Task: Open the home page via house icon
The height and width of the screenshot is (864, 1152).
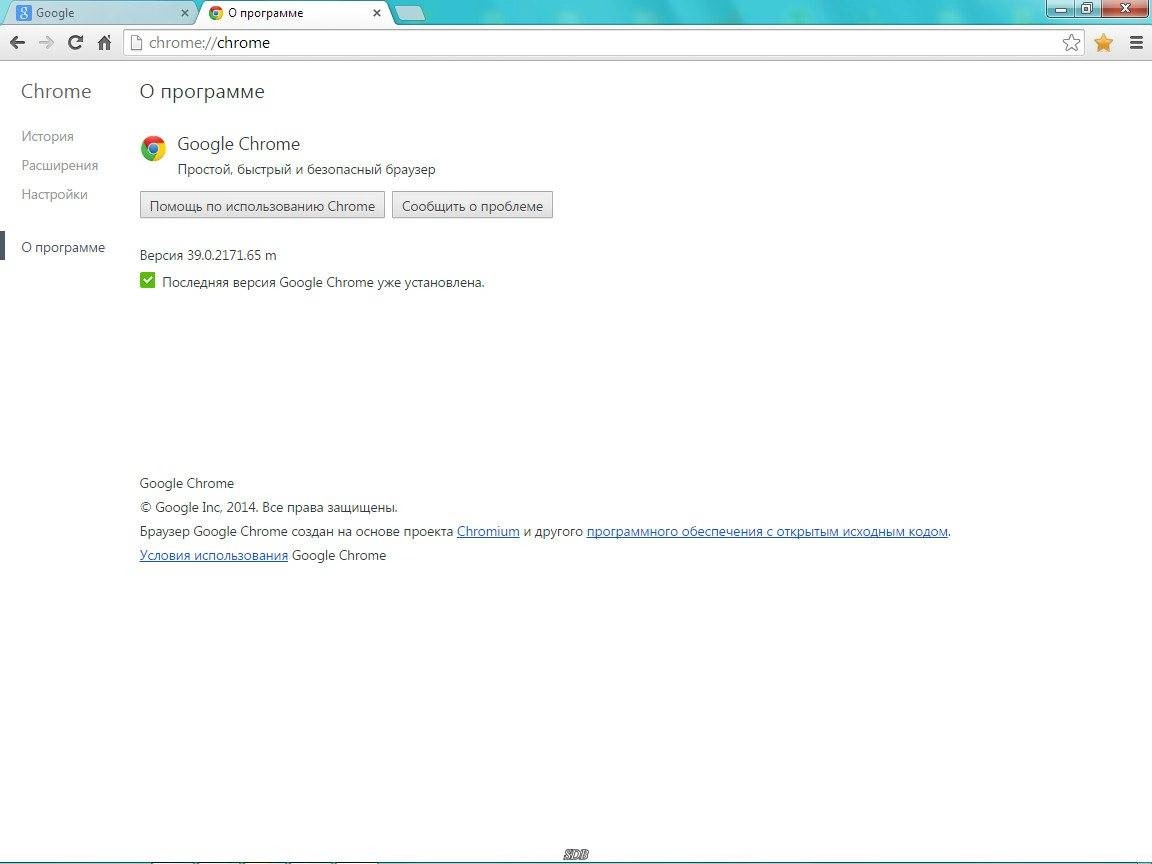Action: click(x=104, y=43)
